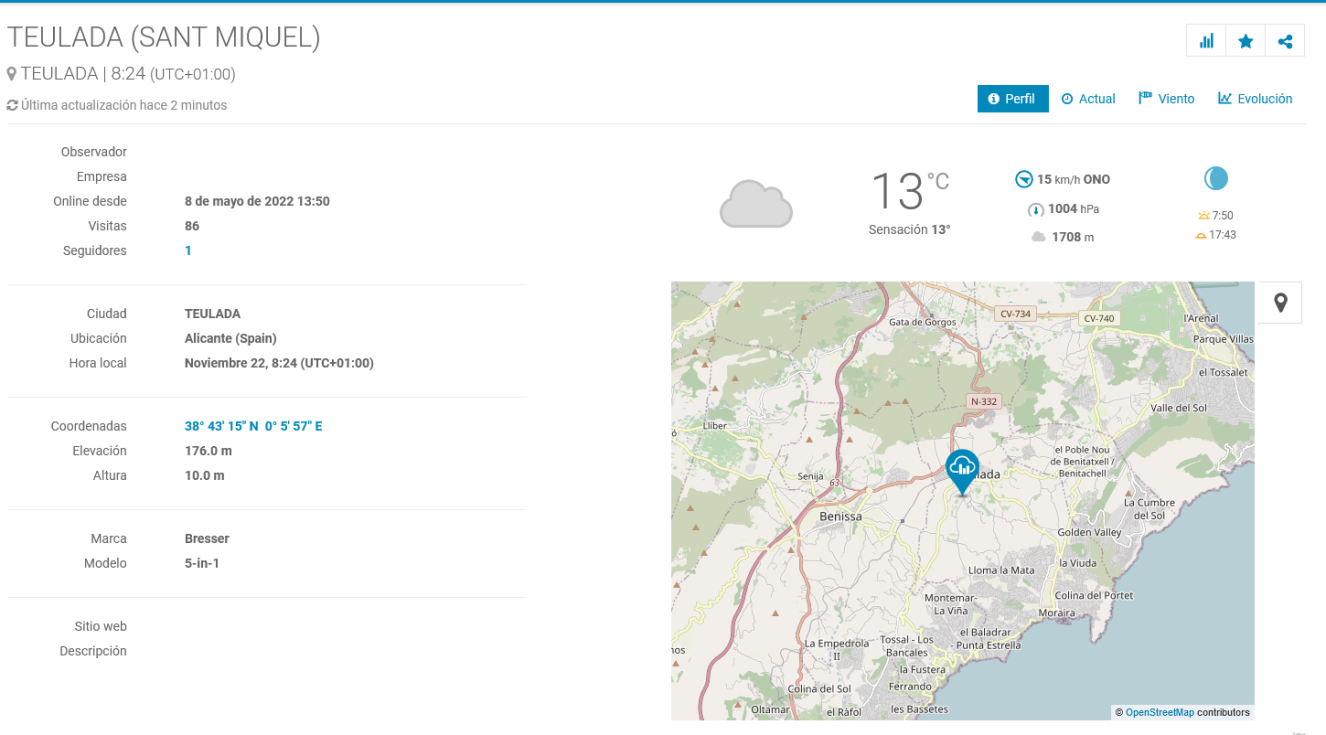Click Moraira label on the map
This screenshot has height=735, width=1326.
click(x=1057, y=613)
